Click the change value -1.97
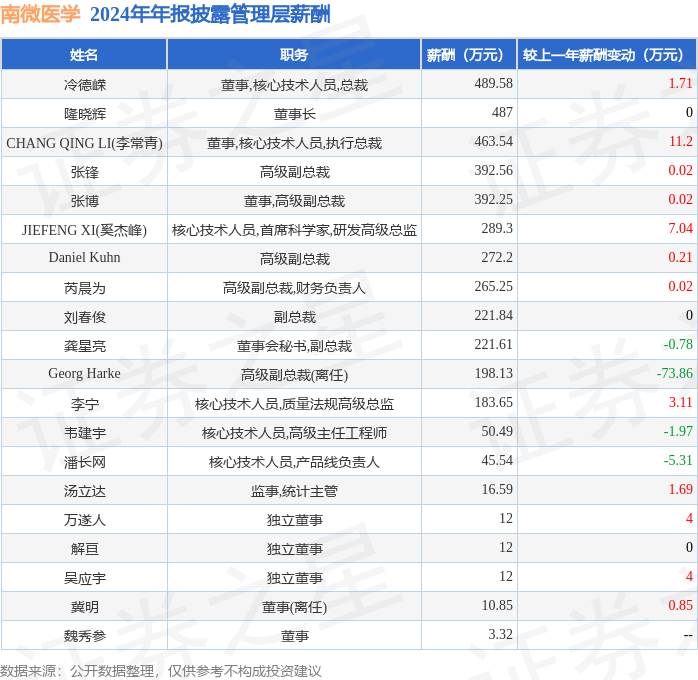Viewport: 698px width, 680px height. pos(678,431)
